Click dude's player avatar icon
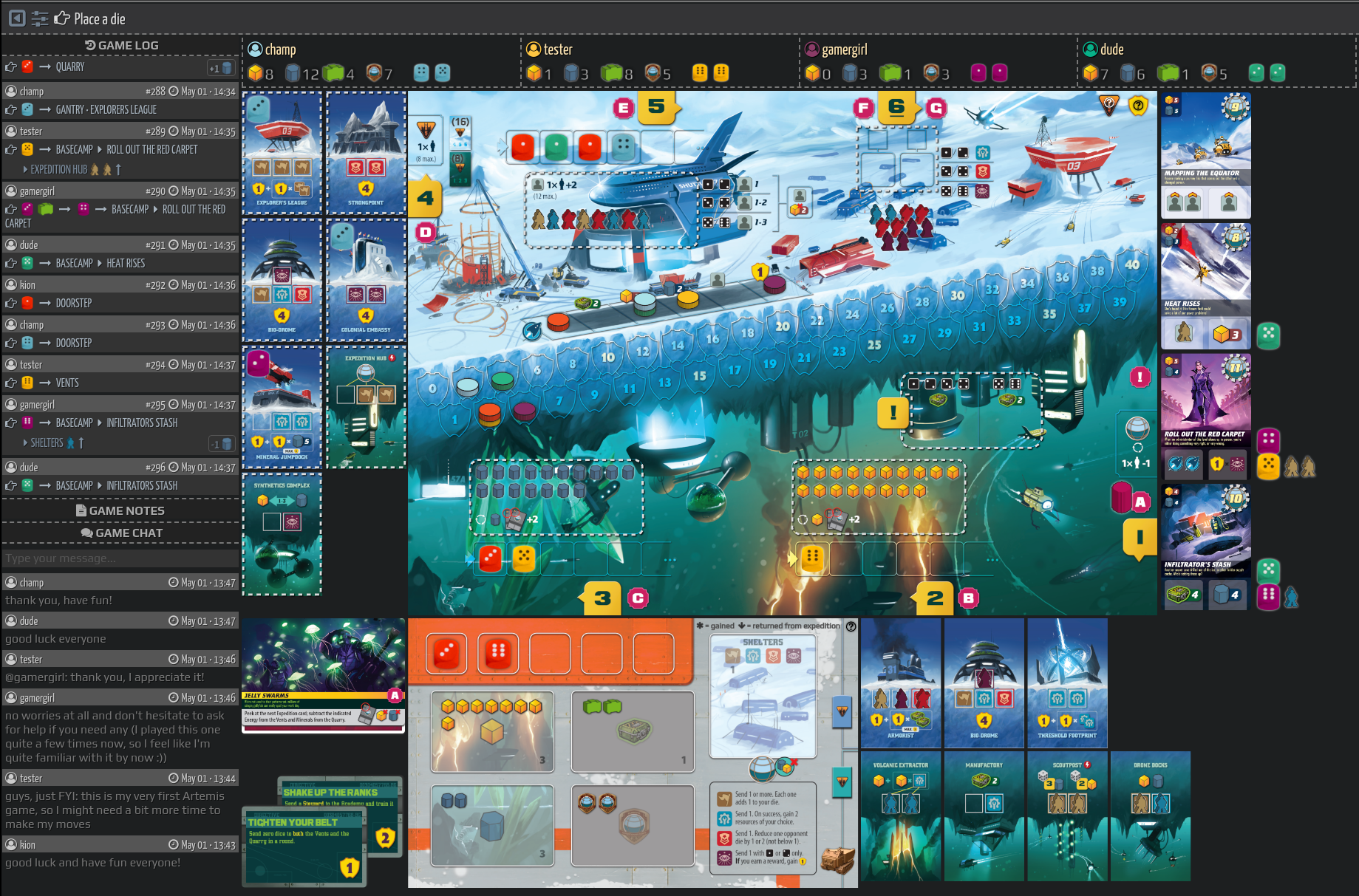Viewport: 1359px width, 896px height. 1090,49
